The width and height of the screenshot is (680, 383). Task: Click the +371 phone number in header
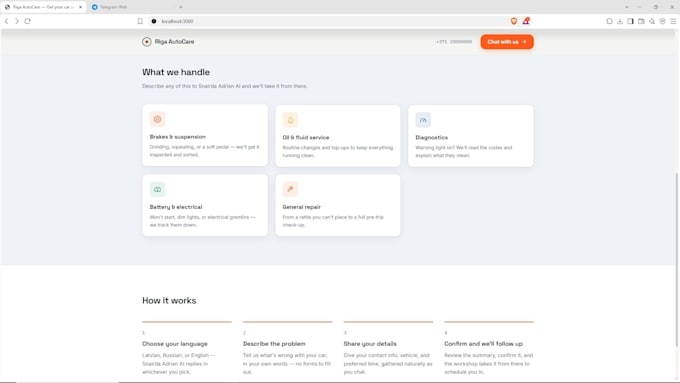[454, 42]
